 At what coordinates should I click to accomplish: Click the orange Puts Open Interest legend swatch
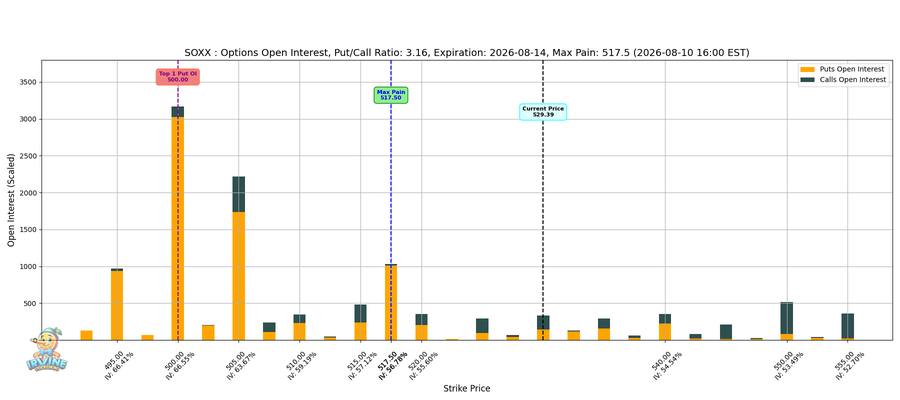[x=807, y=69]
